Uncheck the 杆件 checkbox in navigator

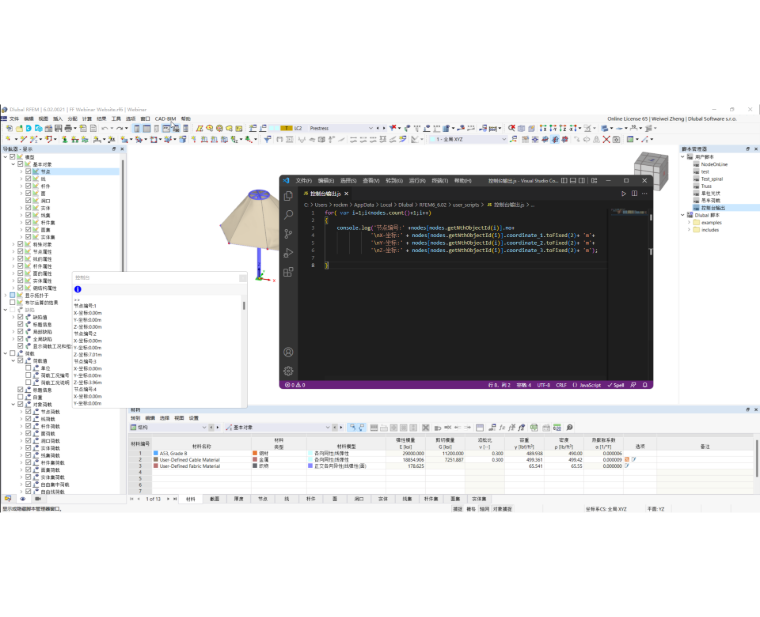point(28,186)
